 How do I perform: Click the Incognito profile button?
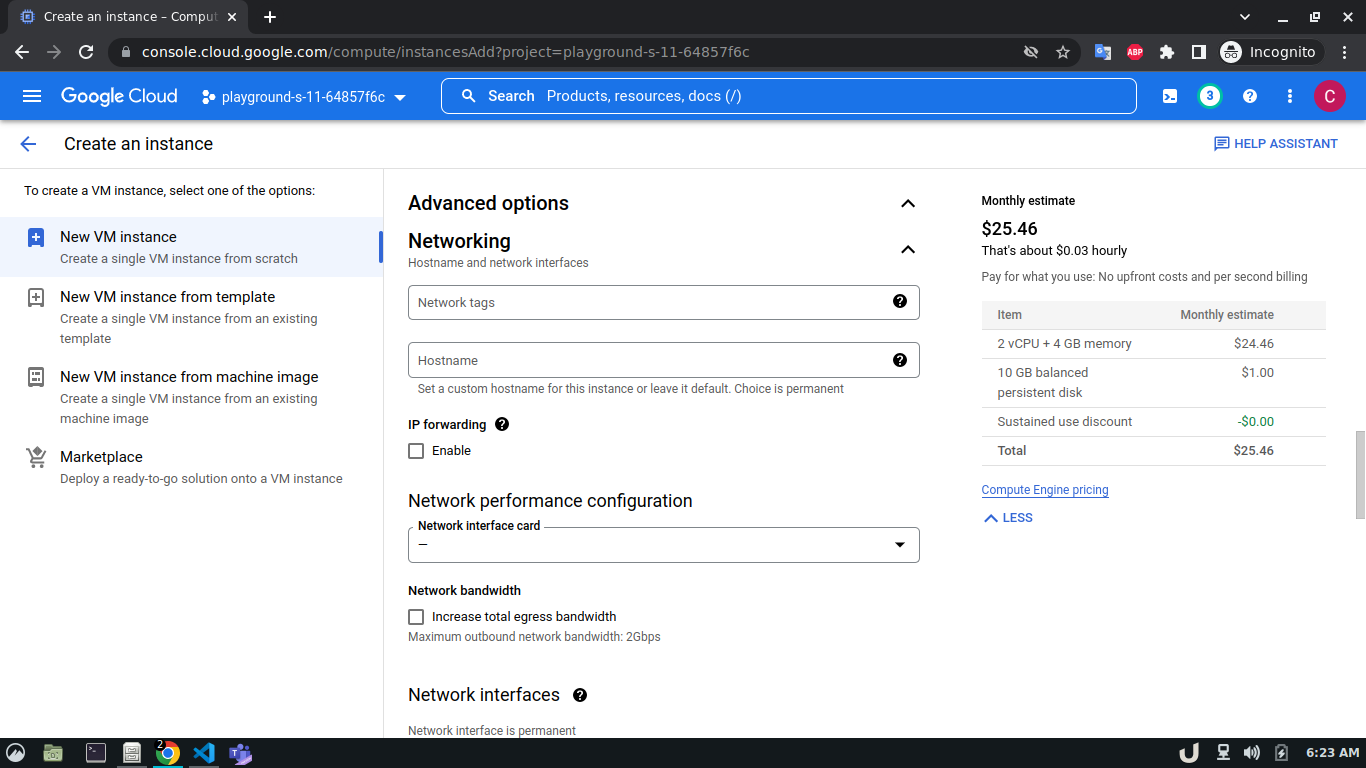[1270, 52]
